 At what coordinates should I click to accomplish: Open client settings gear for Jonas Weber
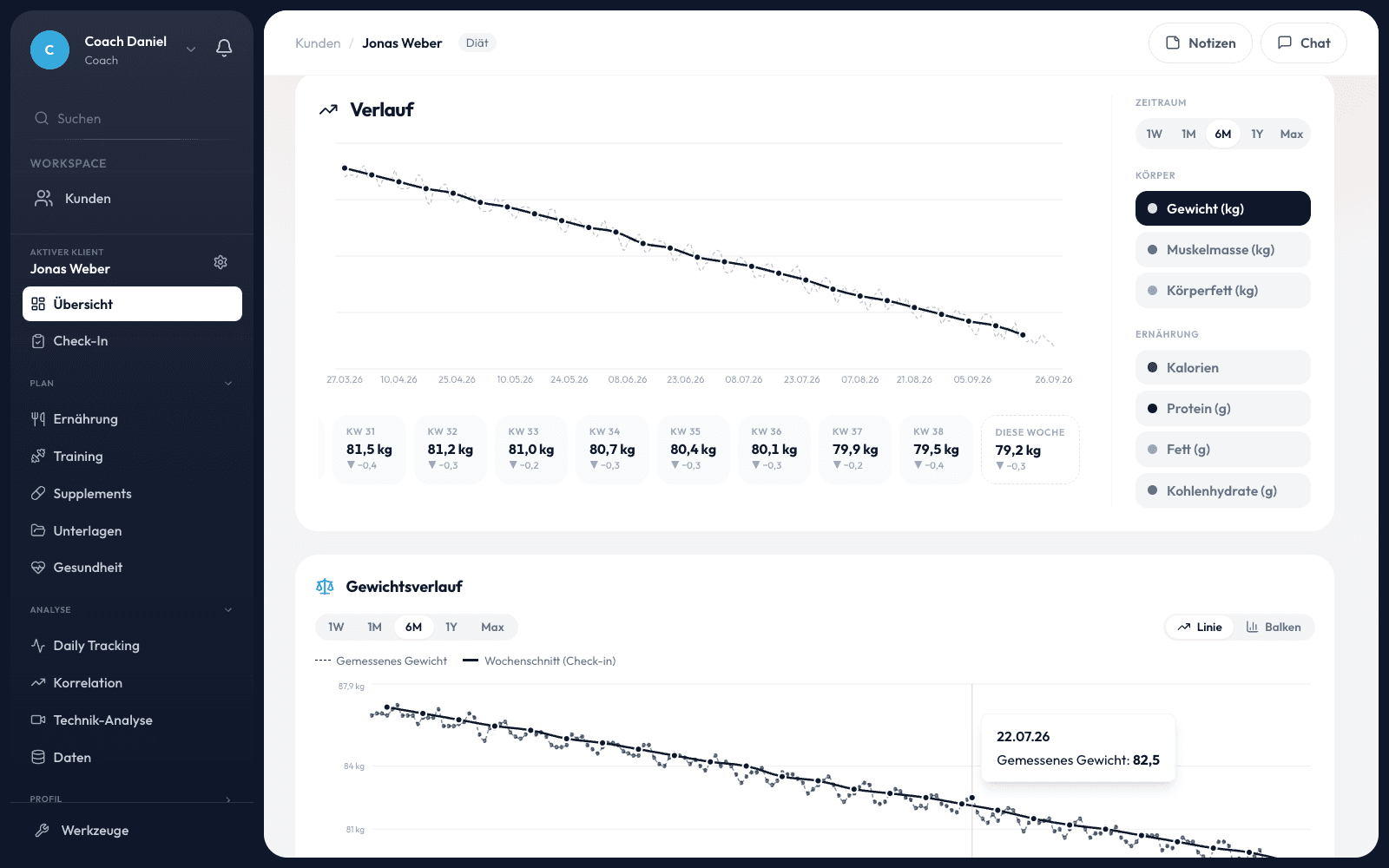(221, 262)
